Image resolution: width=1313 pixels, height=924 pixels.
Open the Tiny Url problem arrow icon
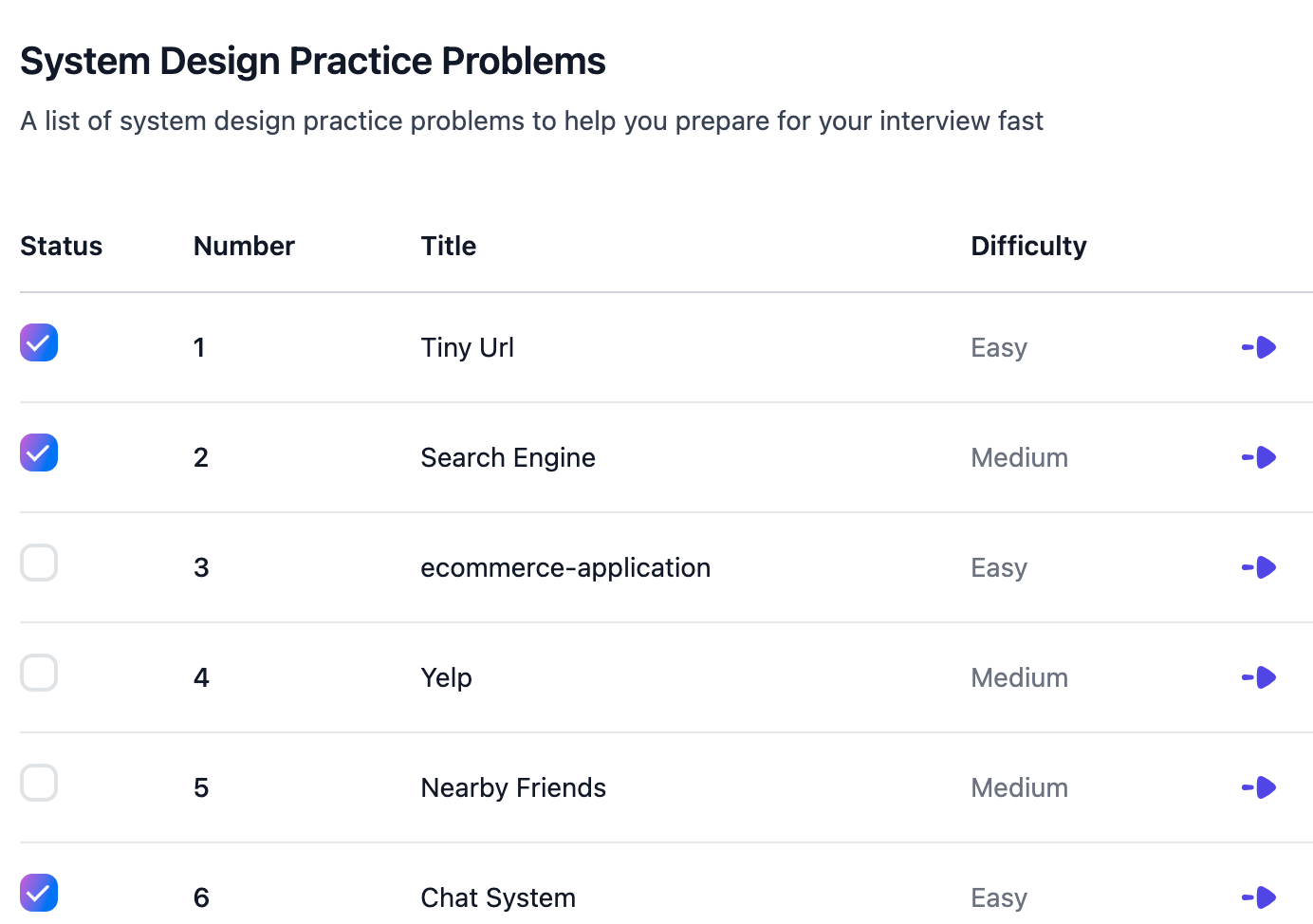(1259, 347)
